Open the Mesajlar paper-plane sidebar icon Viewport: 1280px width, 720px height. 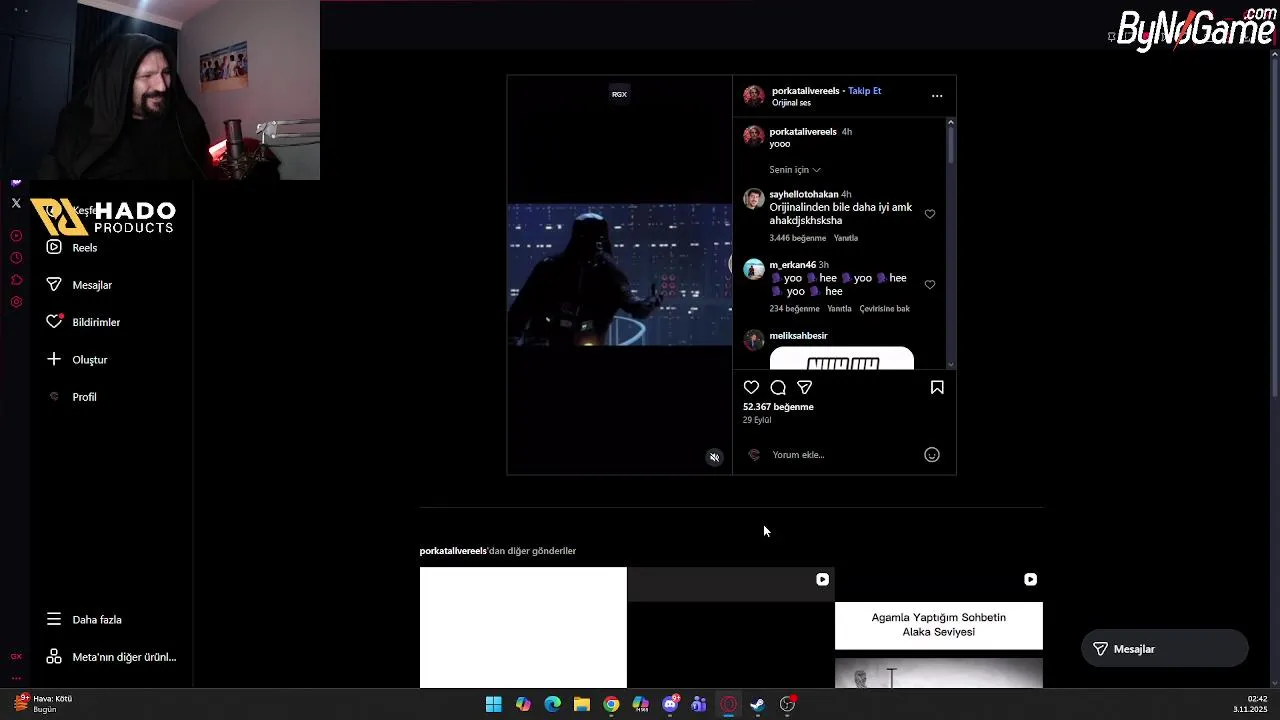(54, 285)
